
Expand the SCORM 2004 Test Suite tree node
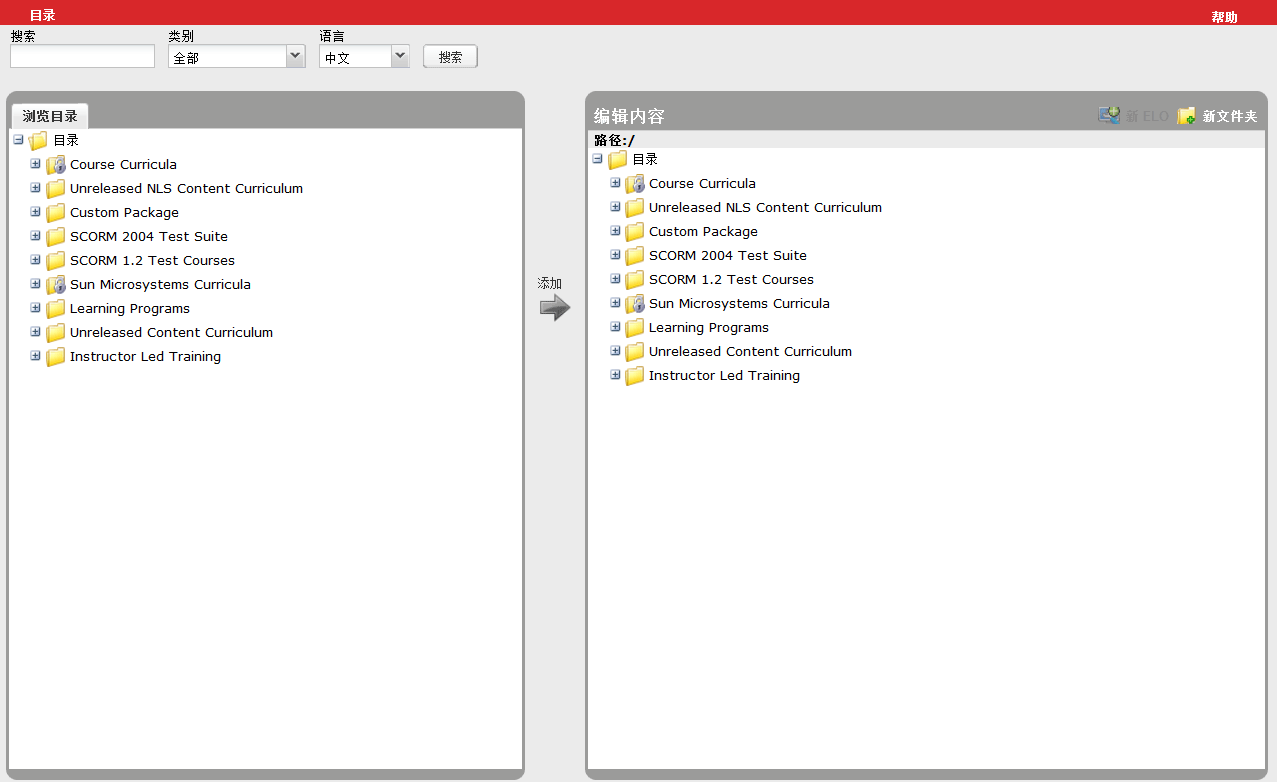(x=35, y=236)
